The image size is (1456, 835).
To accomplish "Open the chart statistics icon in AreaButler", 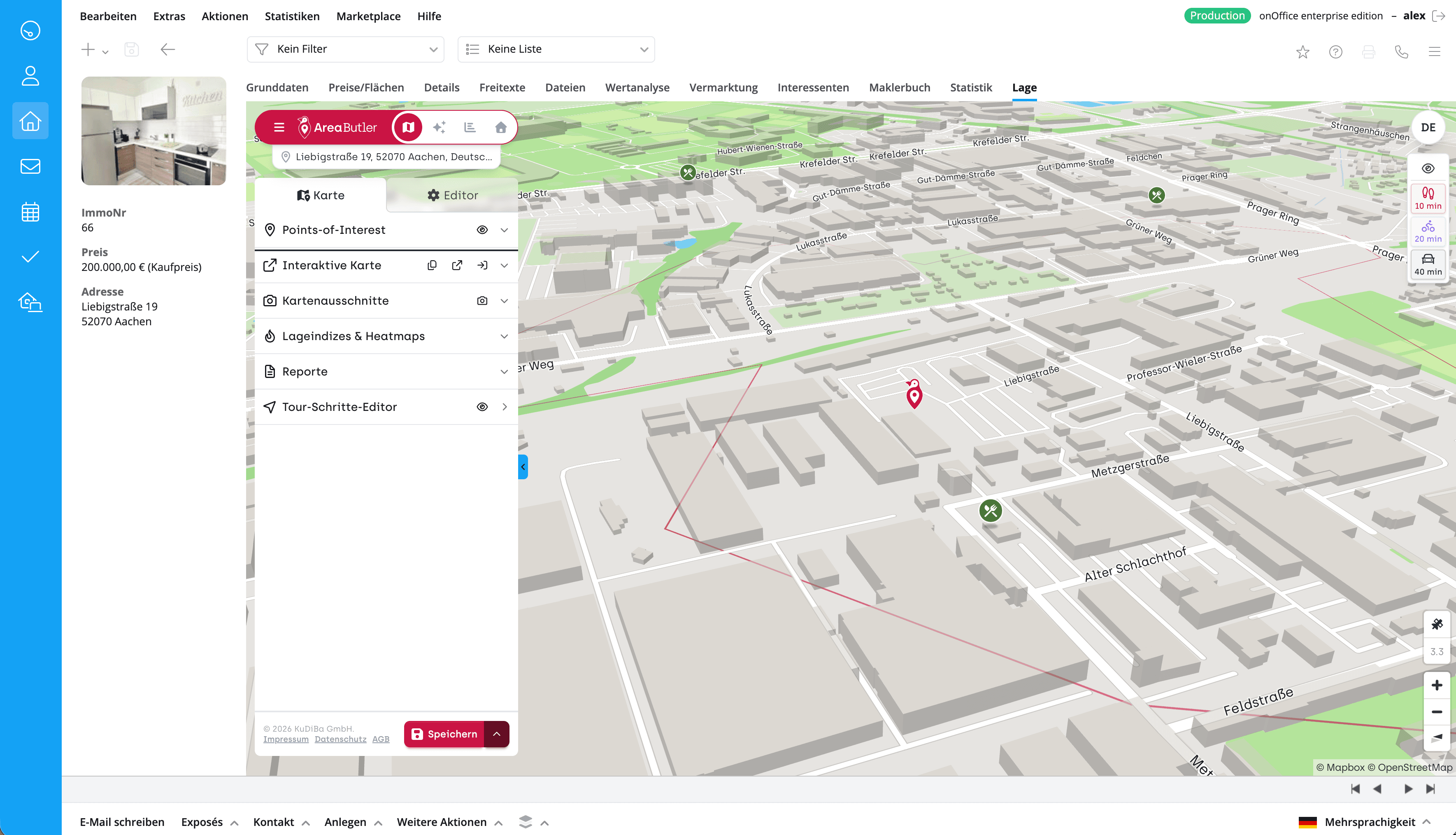I will [x=470, y=127].
